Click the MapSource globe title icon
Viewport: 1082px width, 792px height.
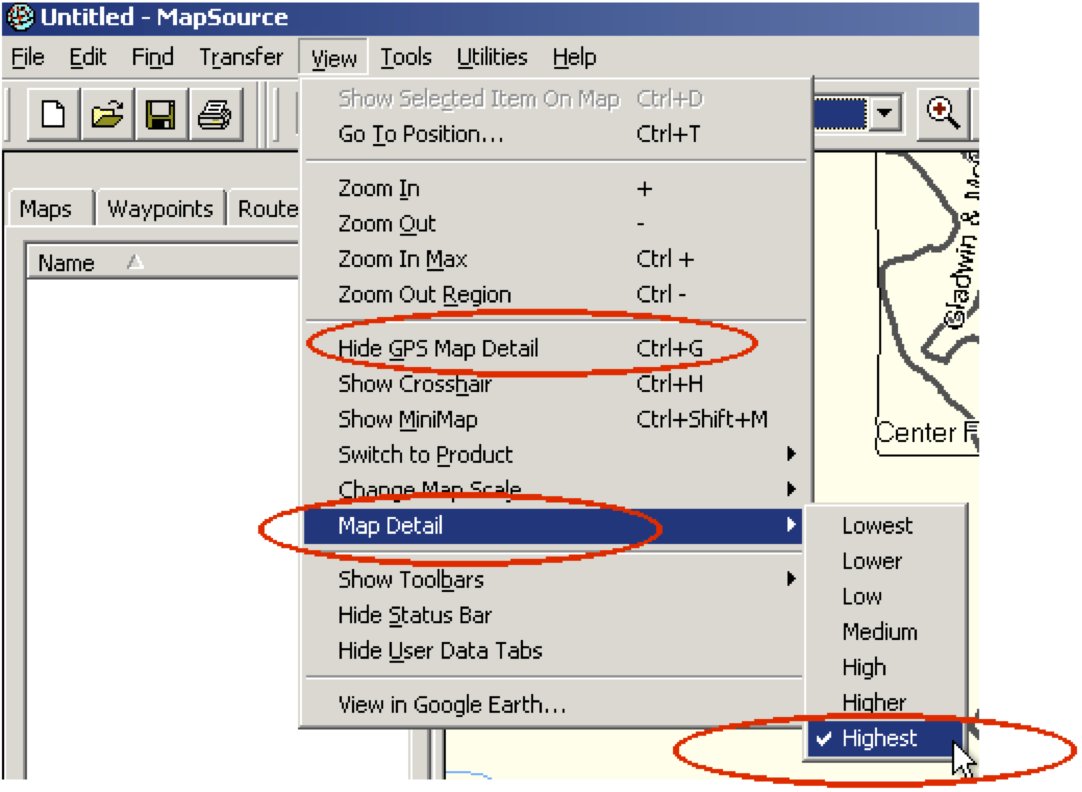pyautogui.click(x=21, y=17)
